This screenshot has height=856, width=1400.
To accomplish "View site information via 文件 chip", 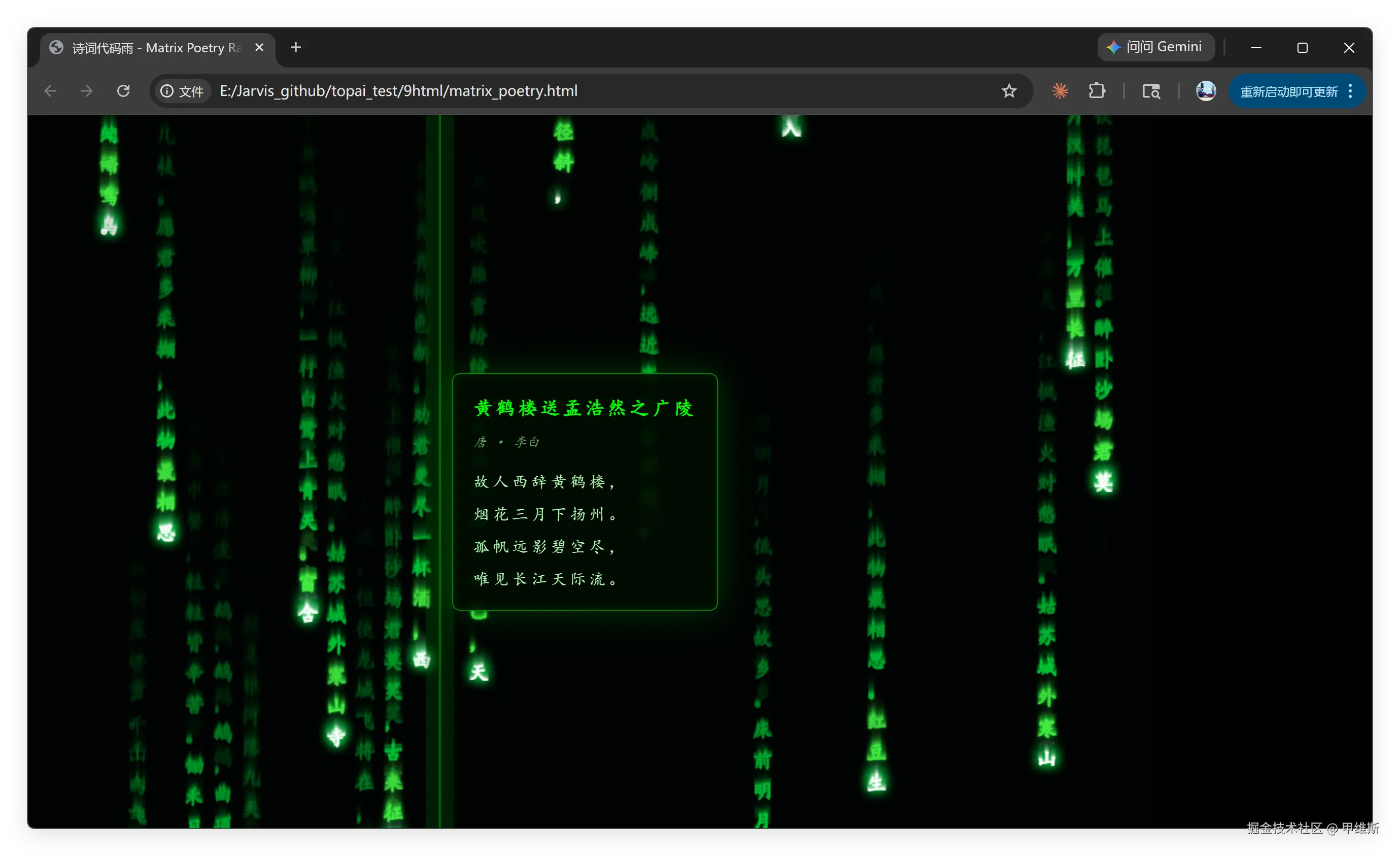I will click(x=182, y=91).
